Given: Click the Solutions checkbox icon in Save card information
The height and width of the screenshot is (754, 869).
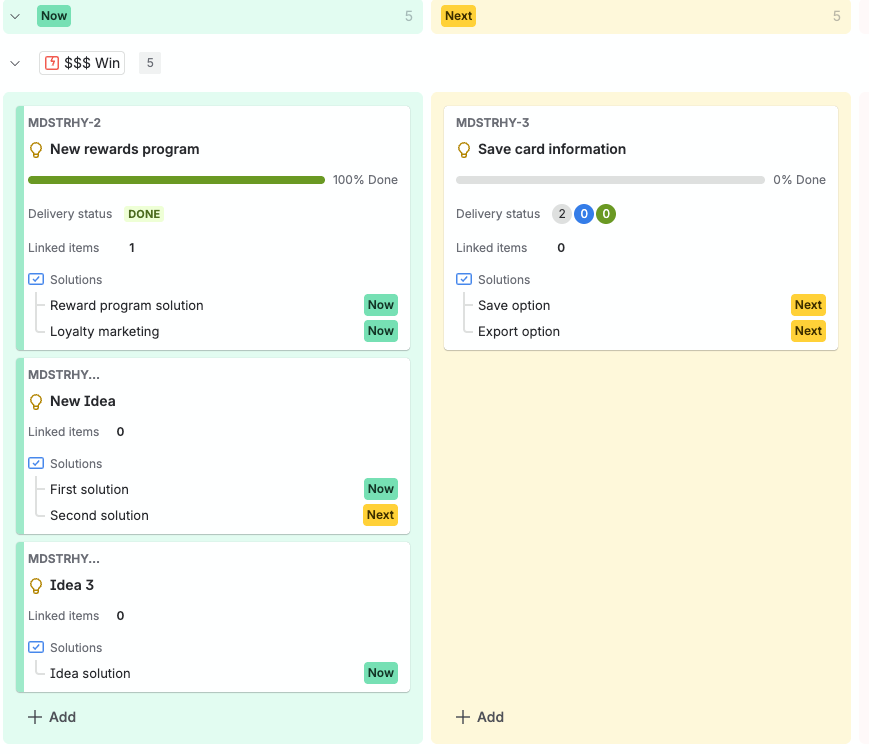Looking at the screenshot, I should coord(464,279).
